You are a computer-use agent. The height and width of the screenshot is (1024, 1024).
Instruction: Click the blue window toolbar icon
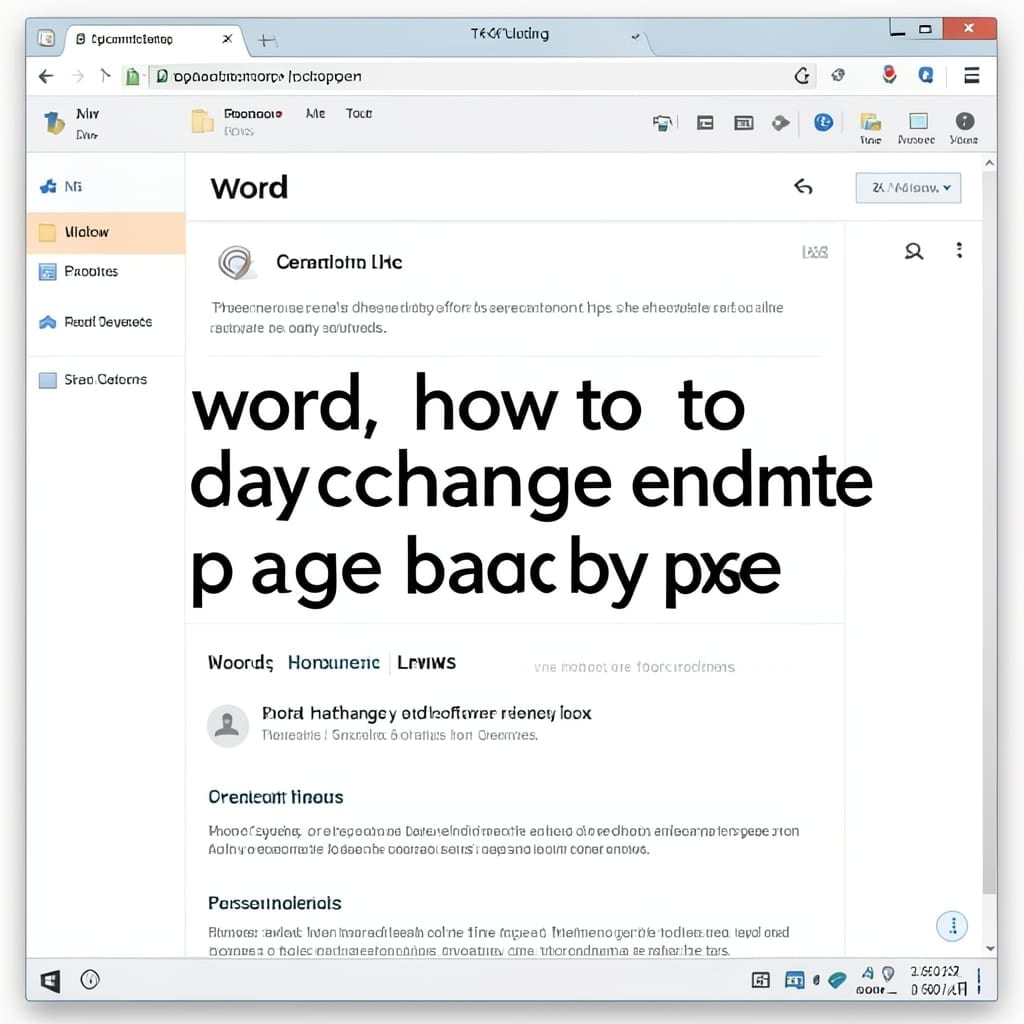point(918,121)
